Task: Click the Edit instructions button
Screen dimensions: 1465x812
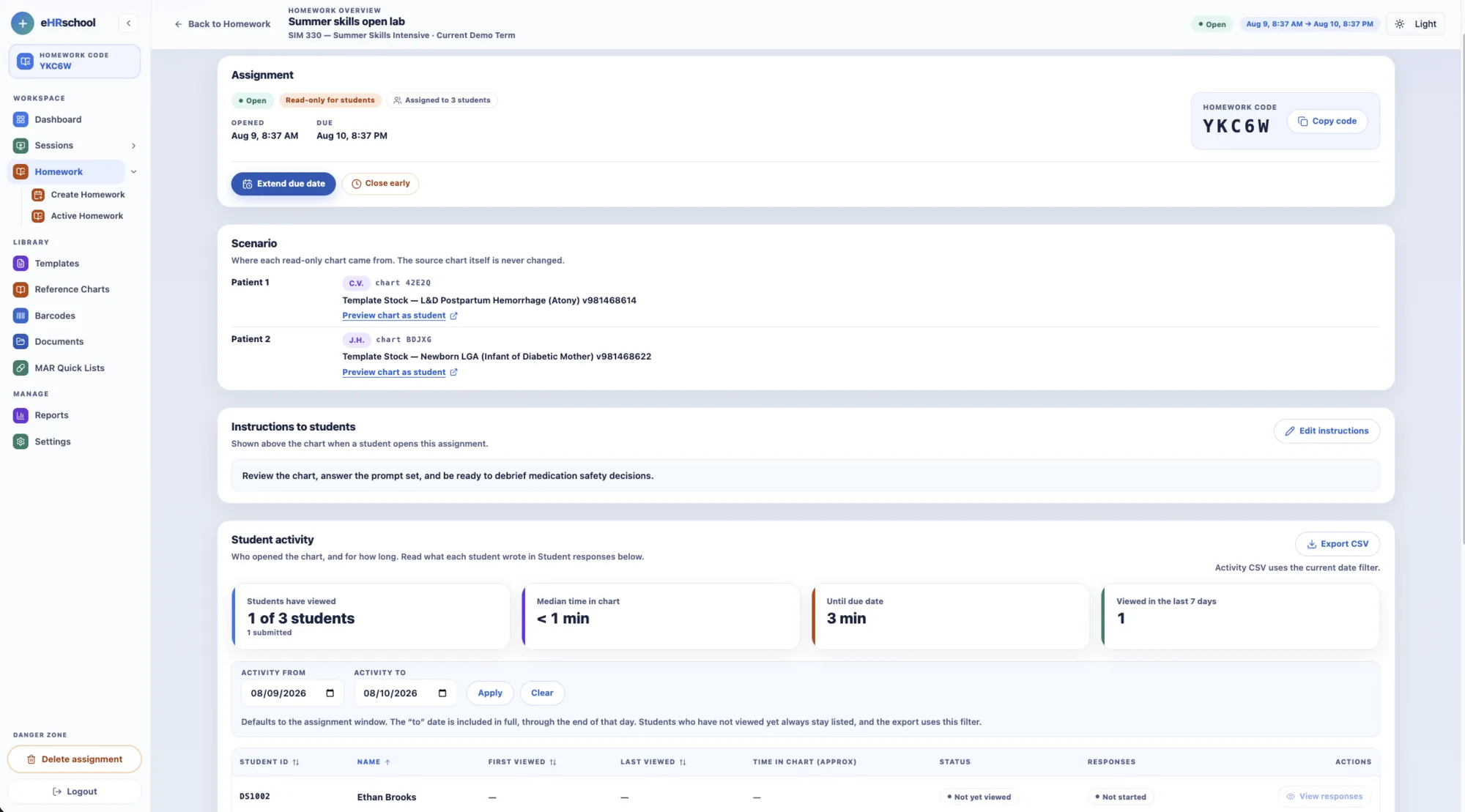Action: [1327, 431]
